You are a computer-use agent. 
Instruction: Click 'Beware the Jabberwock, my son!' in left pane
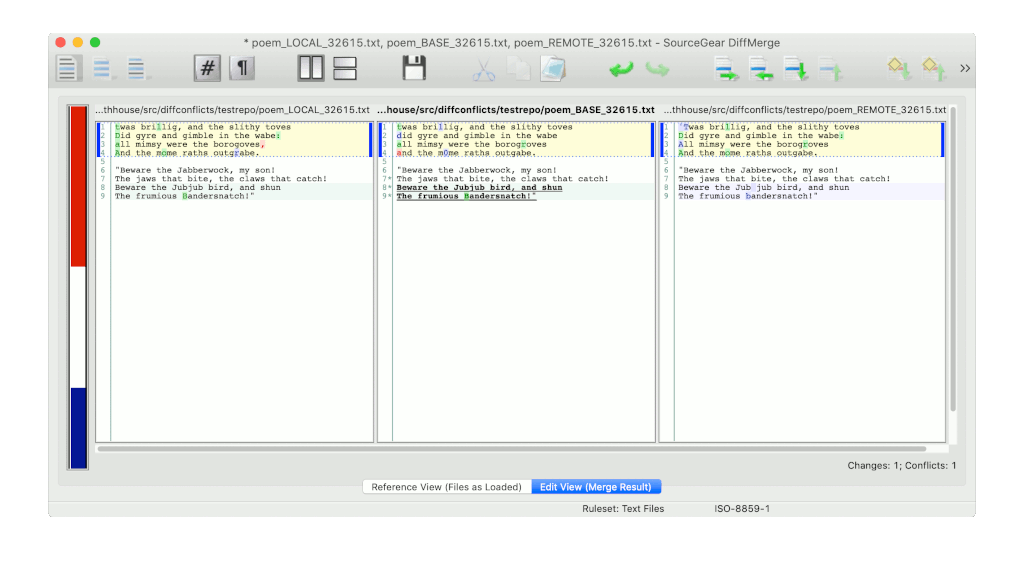click(195, 170)
